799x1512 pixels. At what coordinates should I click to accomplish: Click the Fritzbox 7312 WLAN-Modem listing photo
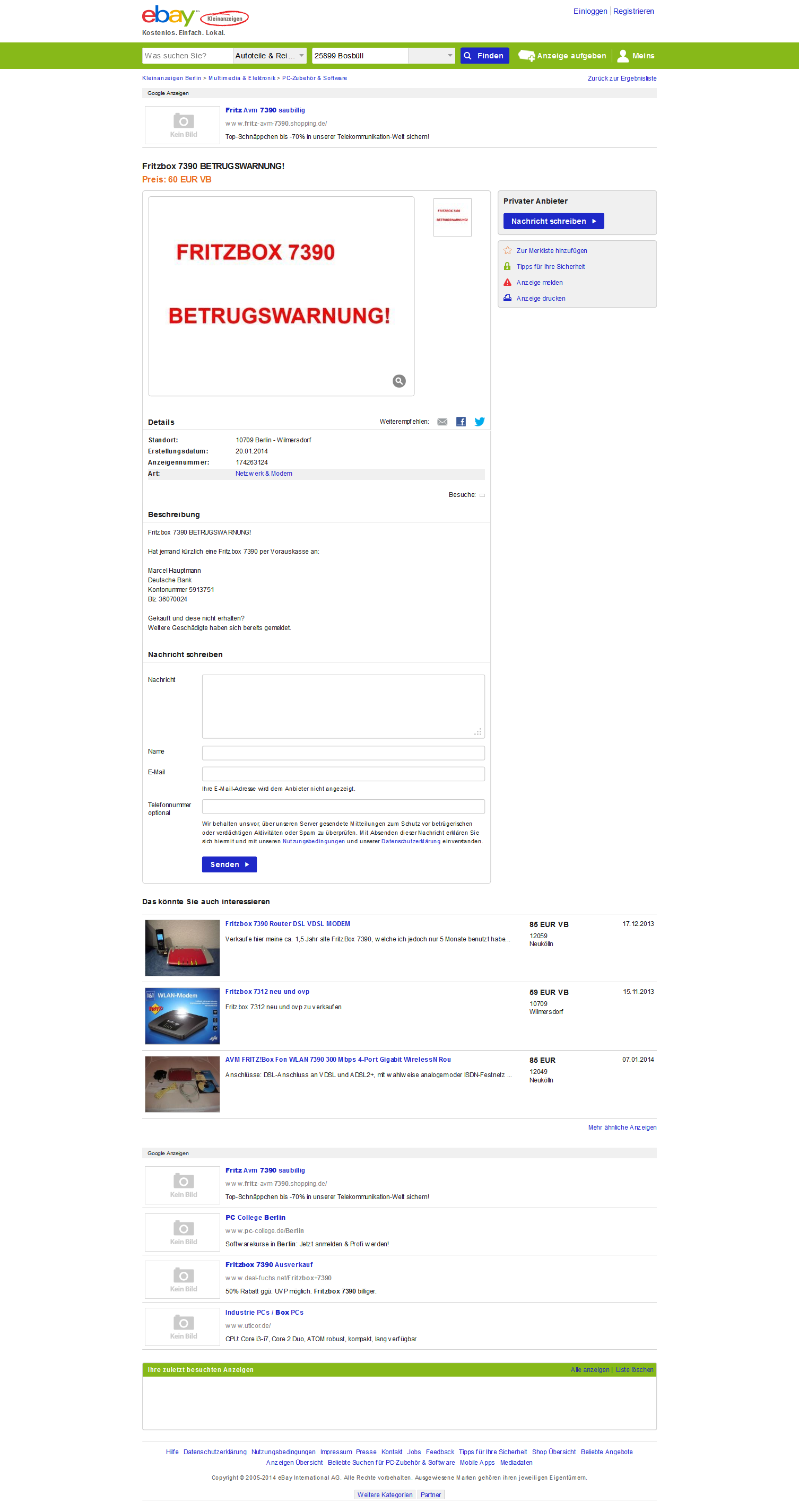[183, 1016]
